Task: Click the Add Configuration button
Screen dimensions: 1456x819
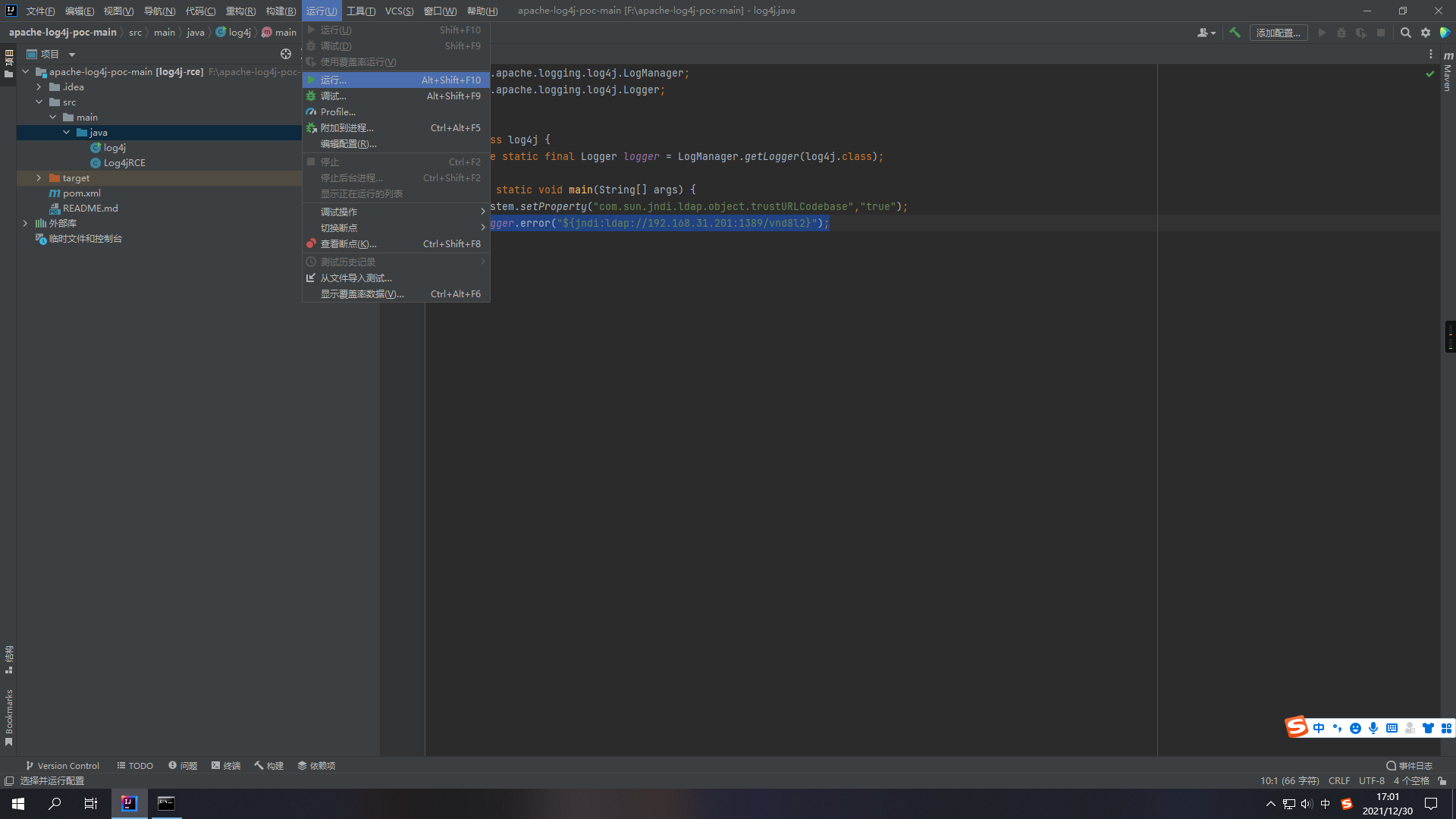Action: click(x=1278, y=33)
